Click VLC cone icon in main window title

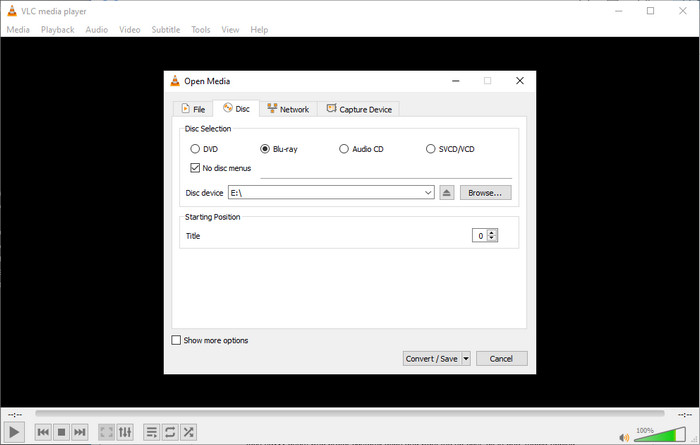(x=12, y=11)
